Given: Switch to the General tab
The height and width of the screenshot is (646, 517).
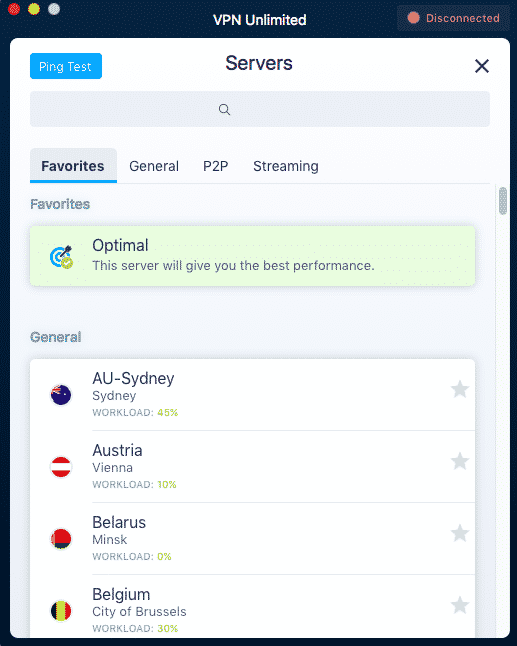Looking at the screenshot, I should tap(154, 166).
